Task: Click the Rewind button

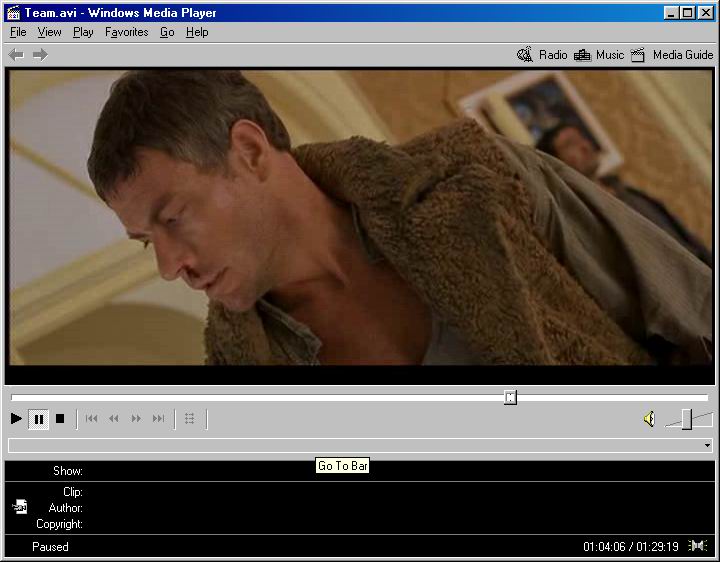Action: click(x=114, y=419)
